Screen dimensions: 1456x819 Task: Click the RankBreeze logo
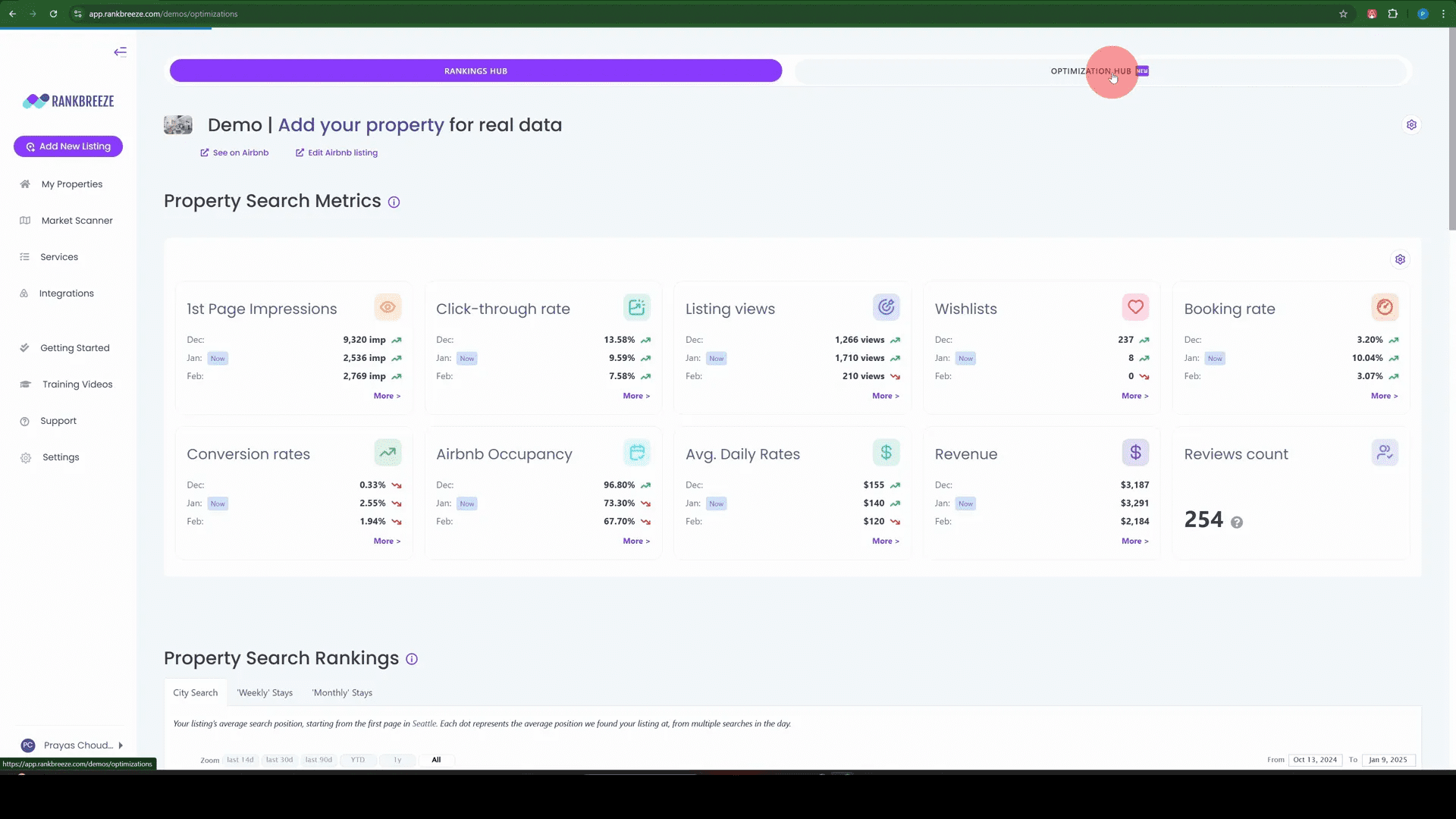click(x=68, y=101)
